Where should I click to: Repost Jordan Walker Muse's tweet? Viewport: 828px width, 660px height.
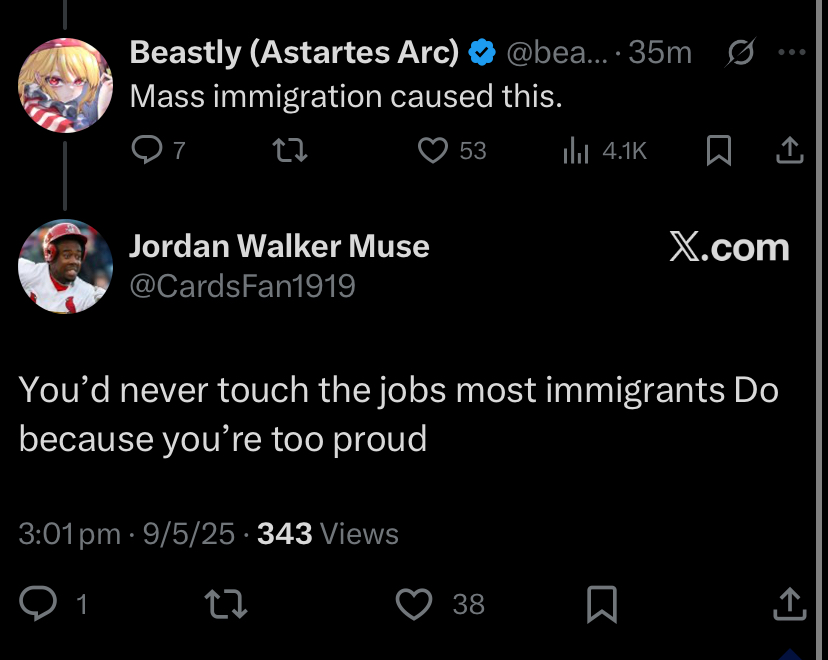pos(225,604)
